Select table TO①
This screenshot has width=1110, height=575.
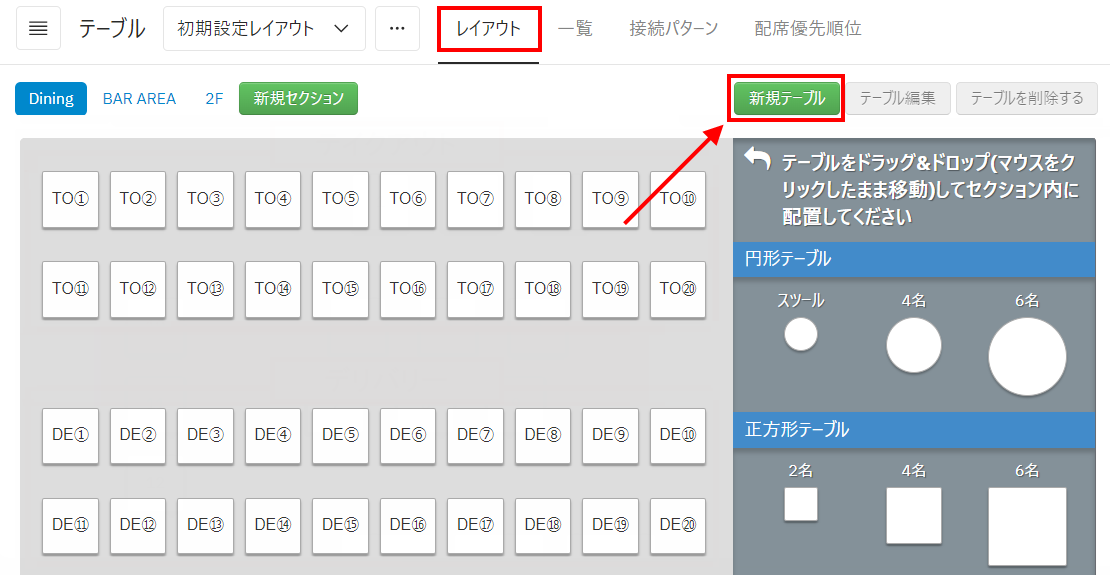point(70,200)
